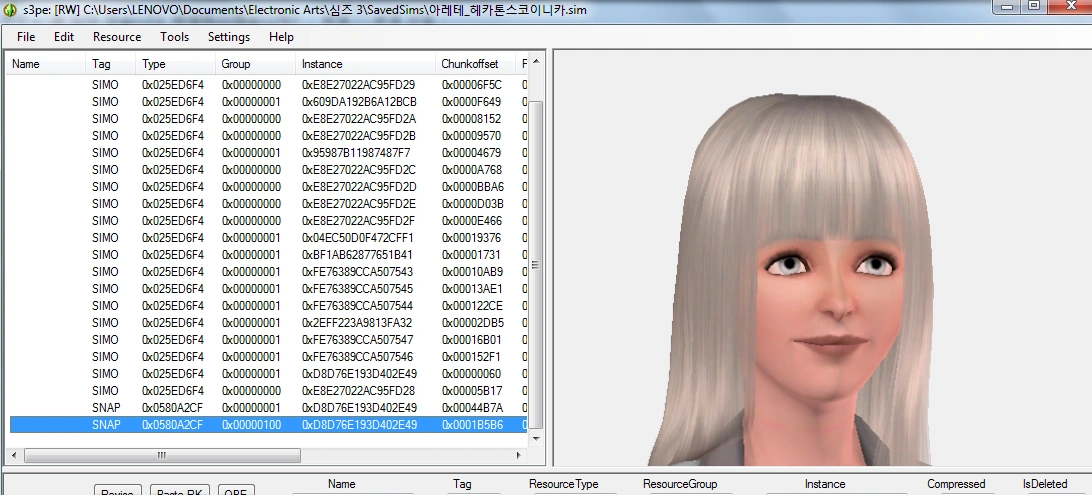This screenshot has height=495, width=1092.
Task: Open the Settings menu
Action: [x=228, y=37]
